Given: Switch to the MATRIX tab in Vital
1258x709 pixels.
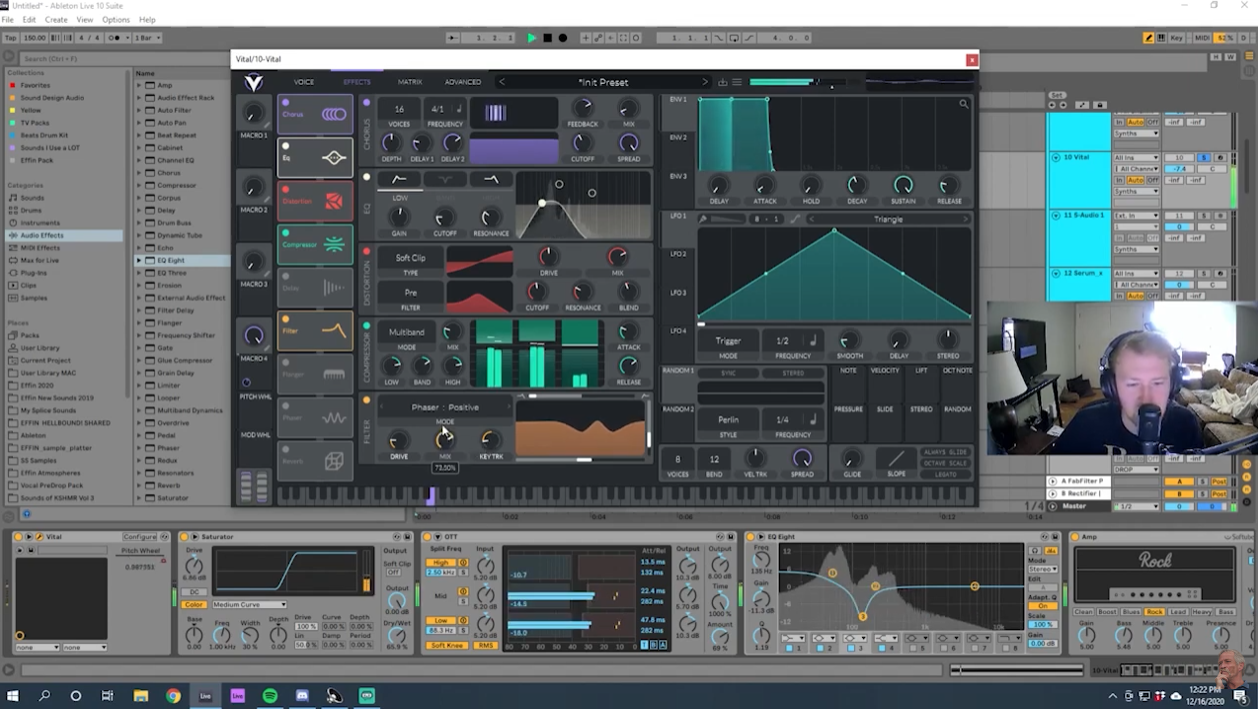Looking at the screenshot, I should [x=410, y=82].
